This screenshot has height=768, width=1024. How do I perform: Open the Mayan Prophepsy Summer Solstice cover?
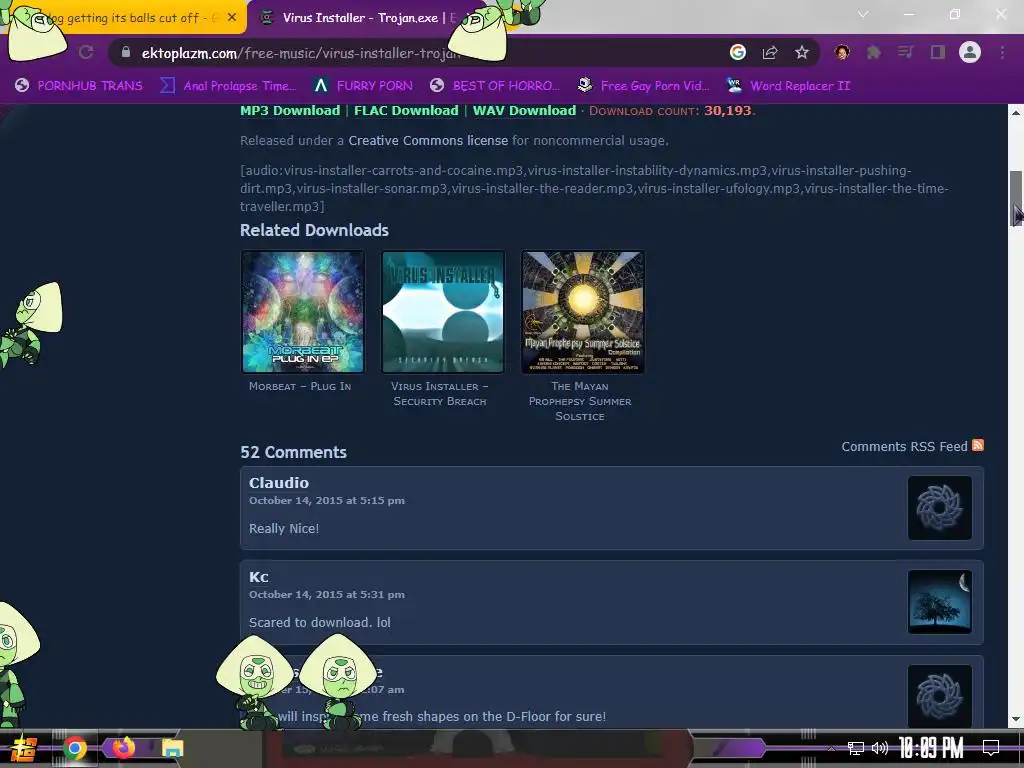(x=583, y=312)
